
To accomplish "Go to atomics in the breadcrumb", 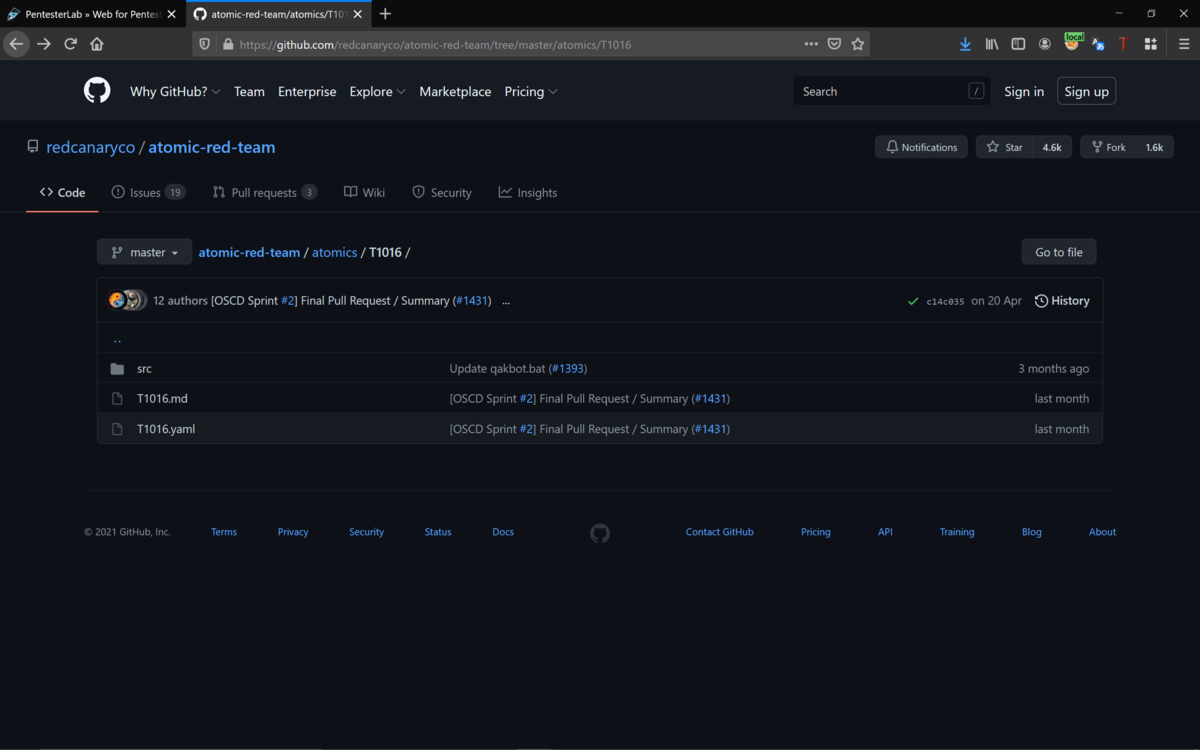I will tap(334, 252).
